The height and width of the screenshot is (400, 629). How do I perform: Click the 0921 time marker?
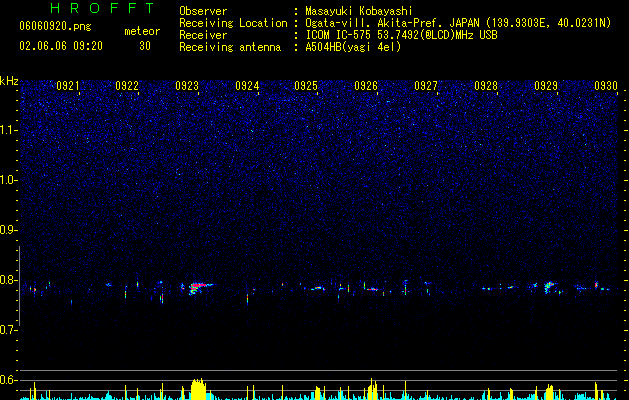pos(68,86)
